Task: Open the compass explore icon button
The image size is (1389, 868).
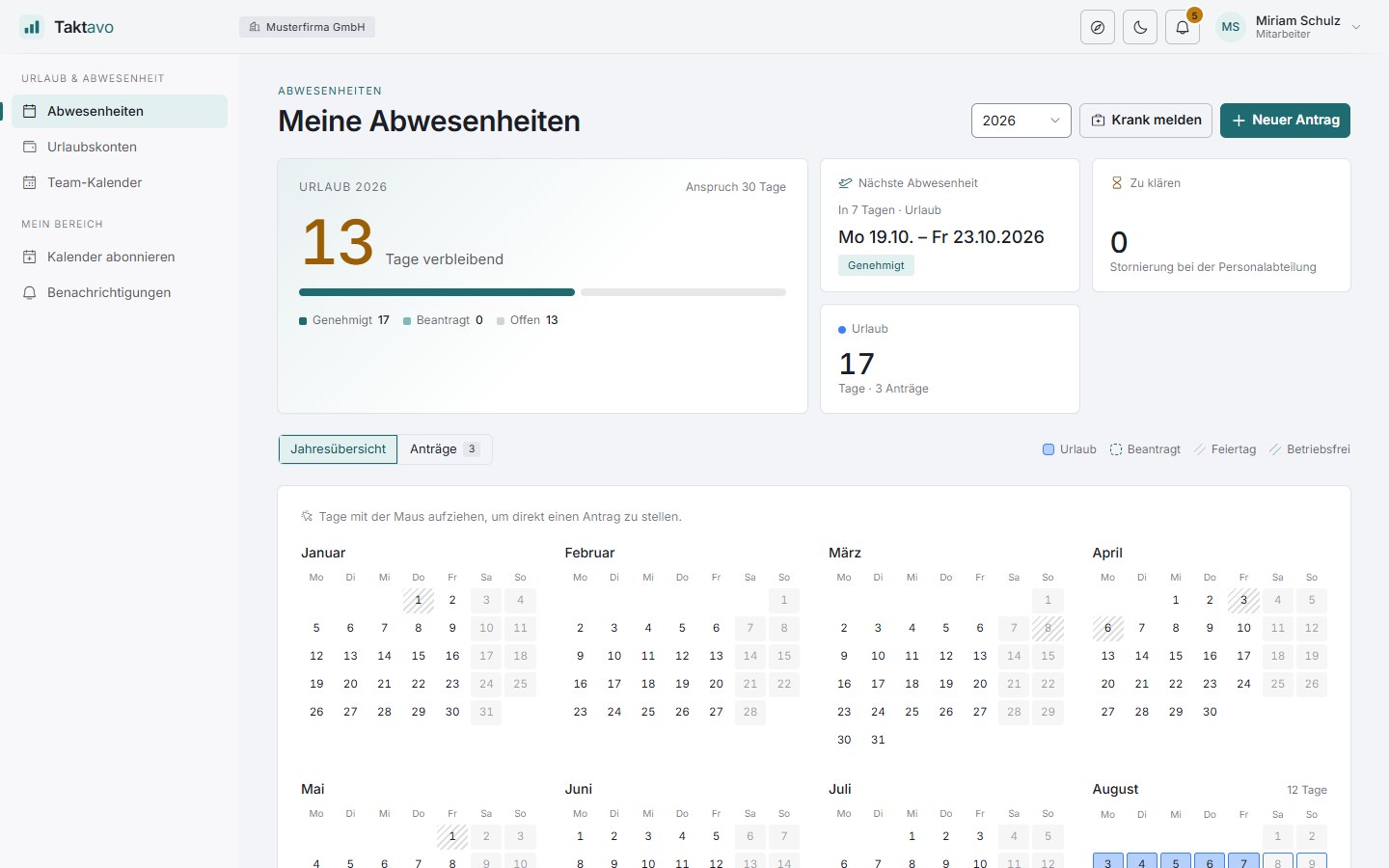Action: click(1098, 27)
